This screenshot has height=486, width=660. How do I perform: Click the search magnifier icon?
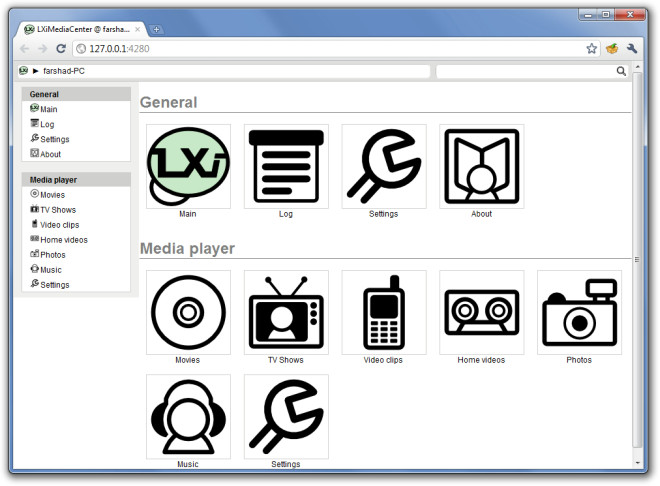click(x=621, y=71)
